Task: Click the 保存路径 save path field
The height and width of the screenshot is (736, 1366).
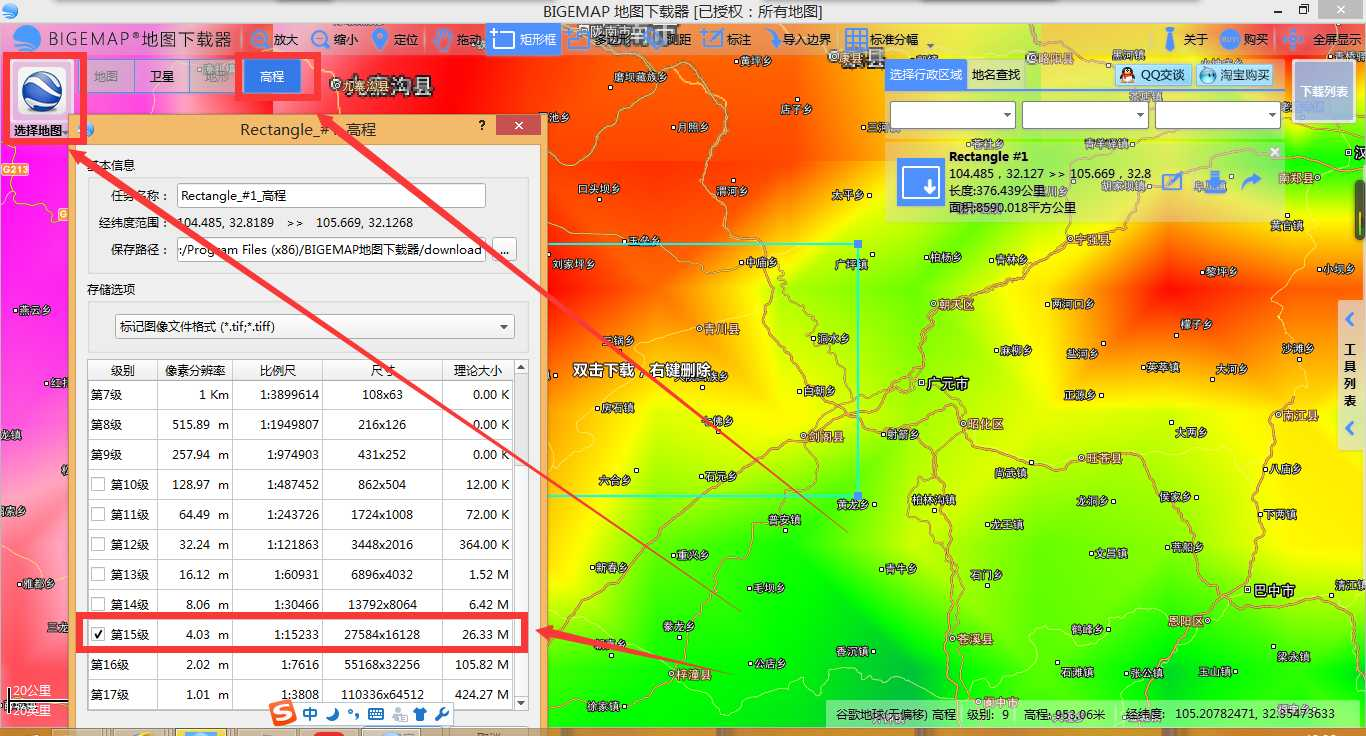Action: [331, 250]
